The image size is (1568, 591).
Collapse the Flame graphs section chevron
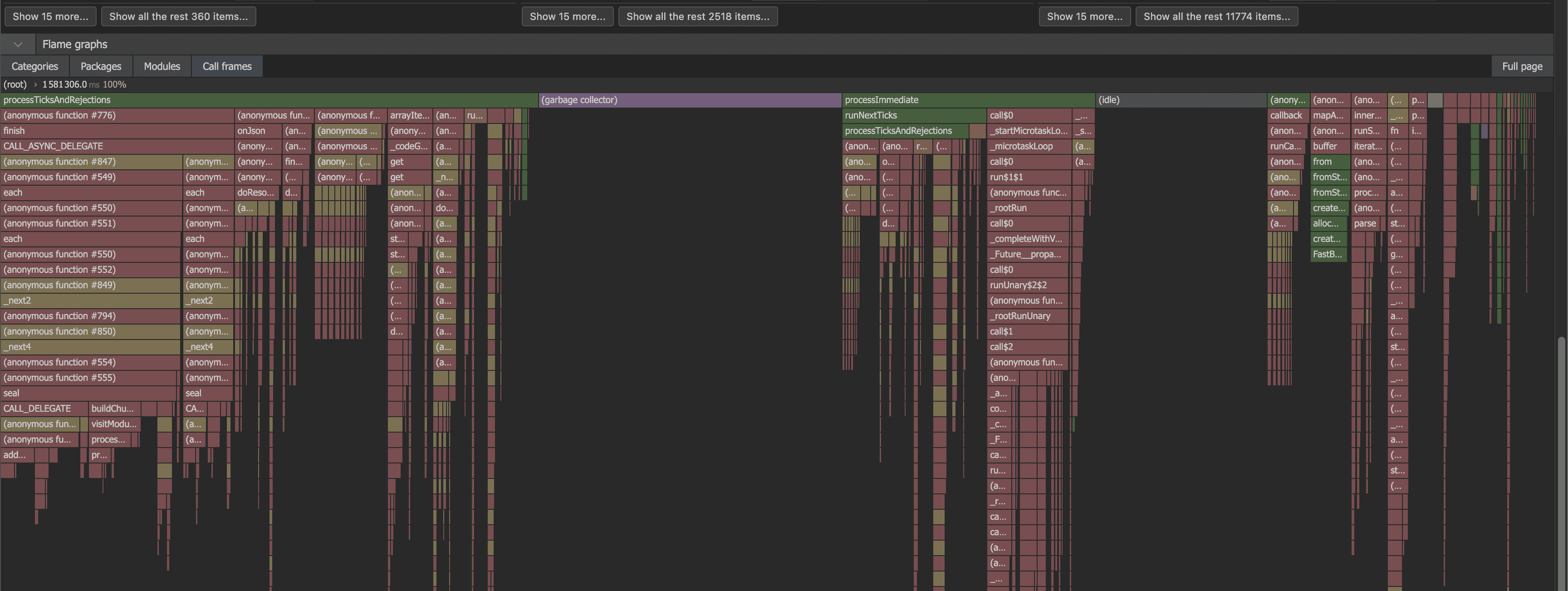(18, 44)
